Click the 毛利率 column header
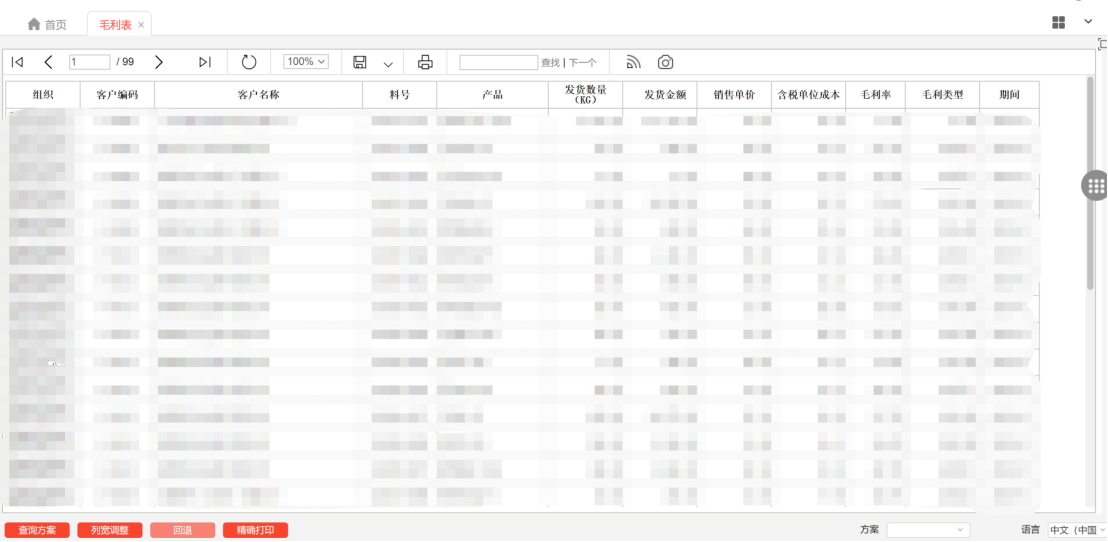 876,95
